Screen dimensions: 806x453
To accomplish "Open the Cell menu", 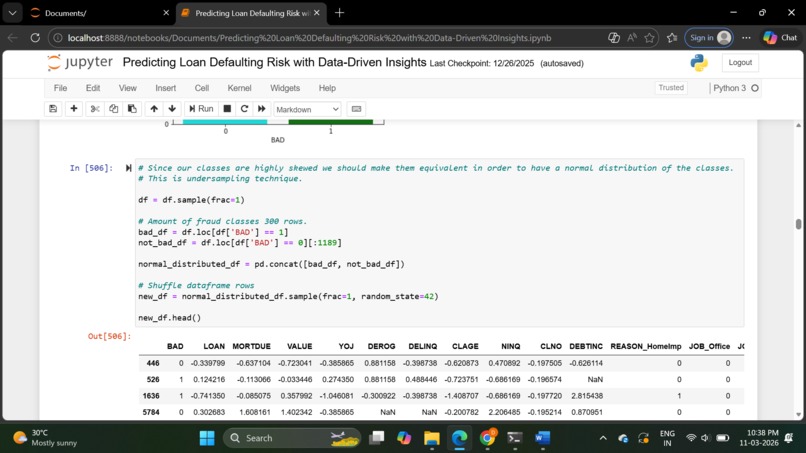I will pos(202,88).
